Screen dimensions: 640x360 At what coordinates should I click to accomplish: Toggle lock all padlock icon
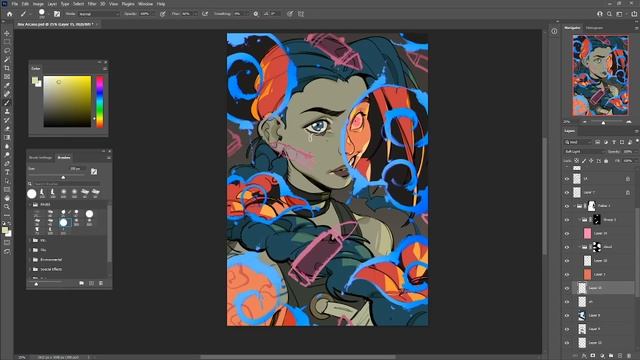pyautogui.click(x=606, y=161)
